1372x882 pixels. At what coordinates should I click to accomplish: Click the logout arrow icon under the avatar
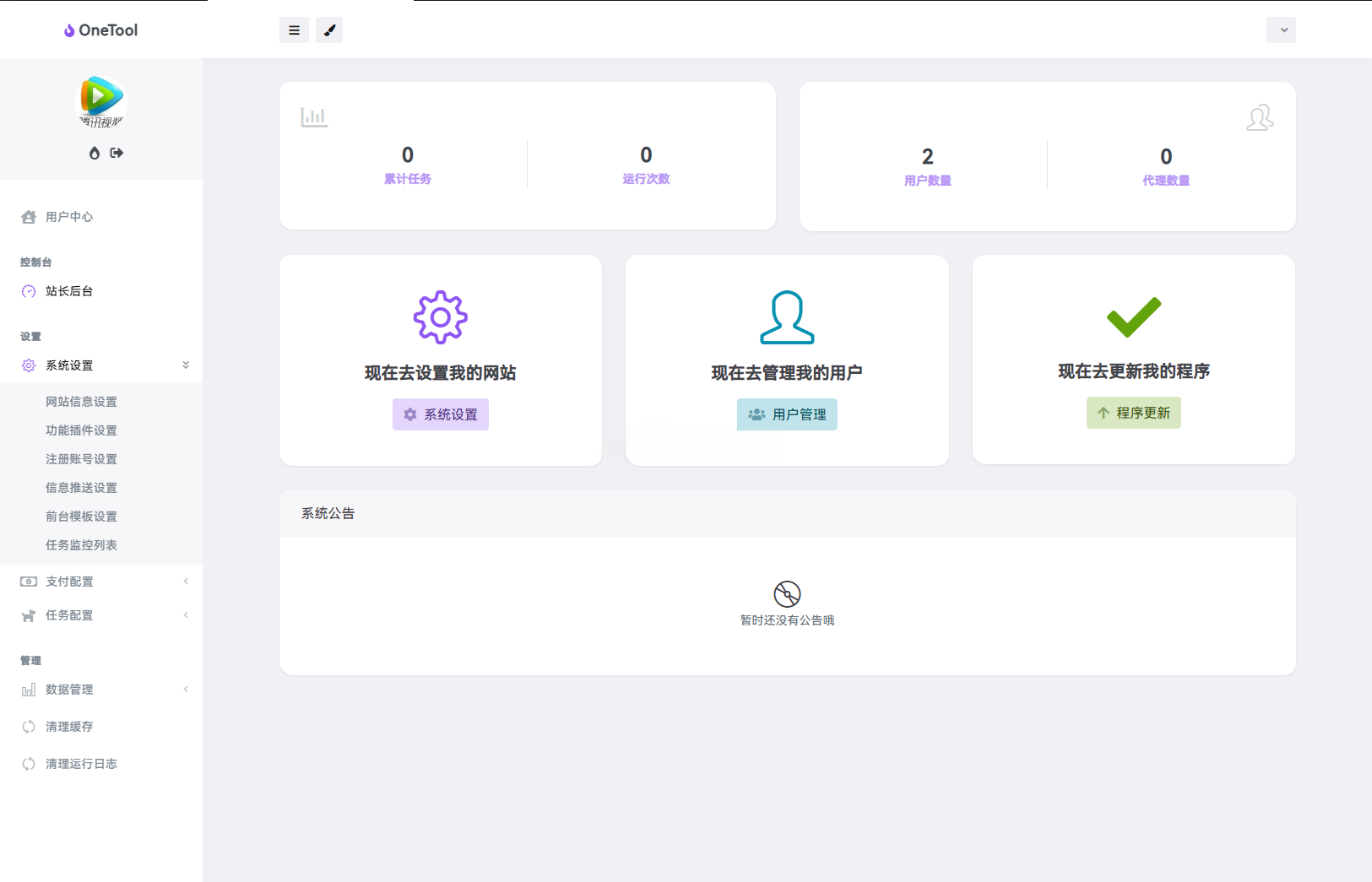point(117,153)
